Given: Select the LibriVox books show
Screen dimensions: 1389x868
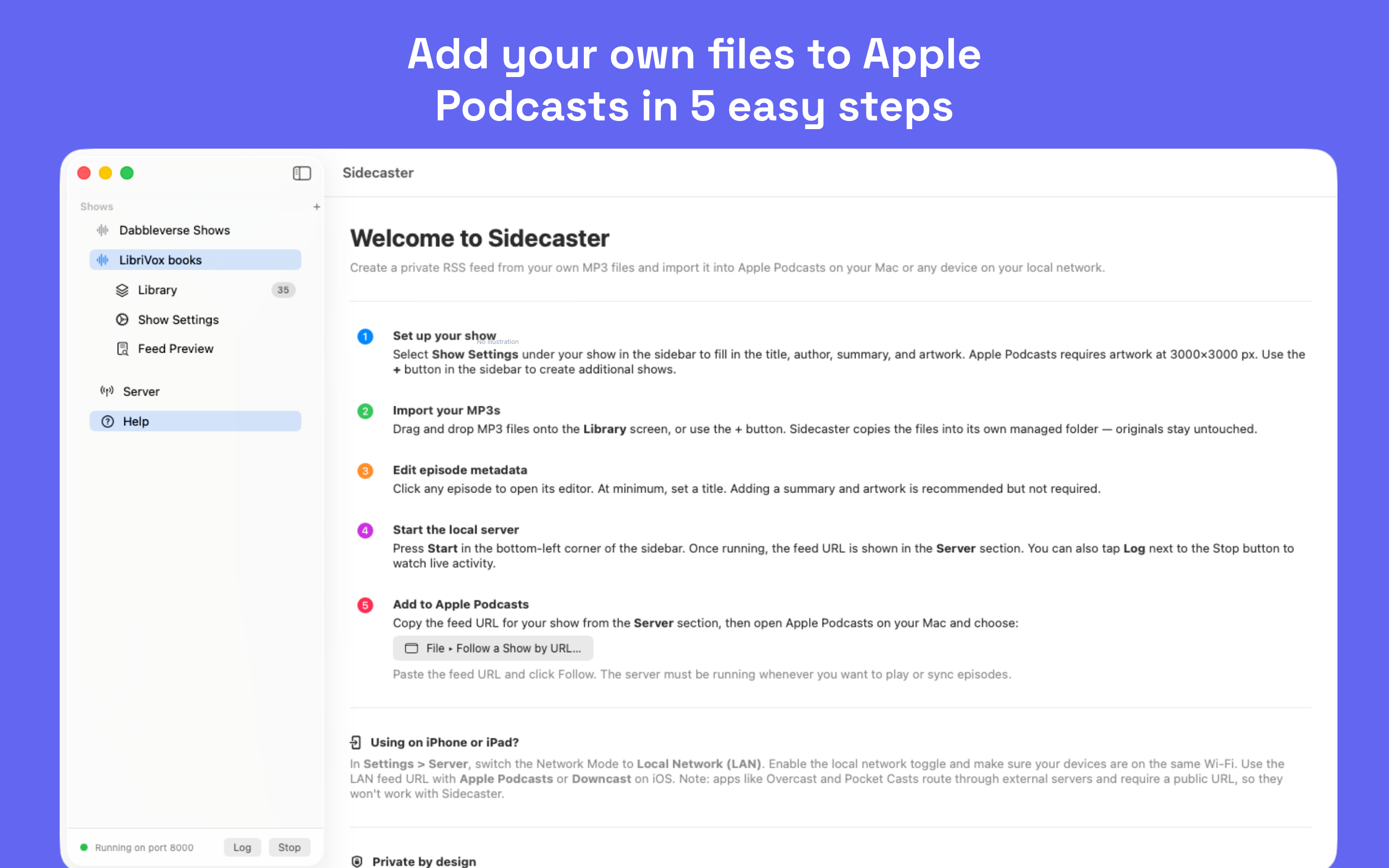Looking at the screenshot, I should 195,260.
